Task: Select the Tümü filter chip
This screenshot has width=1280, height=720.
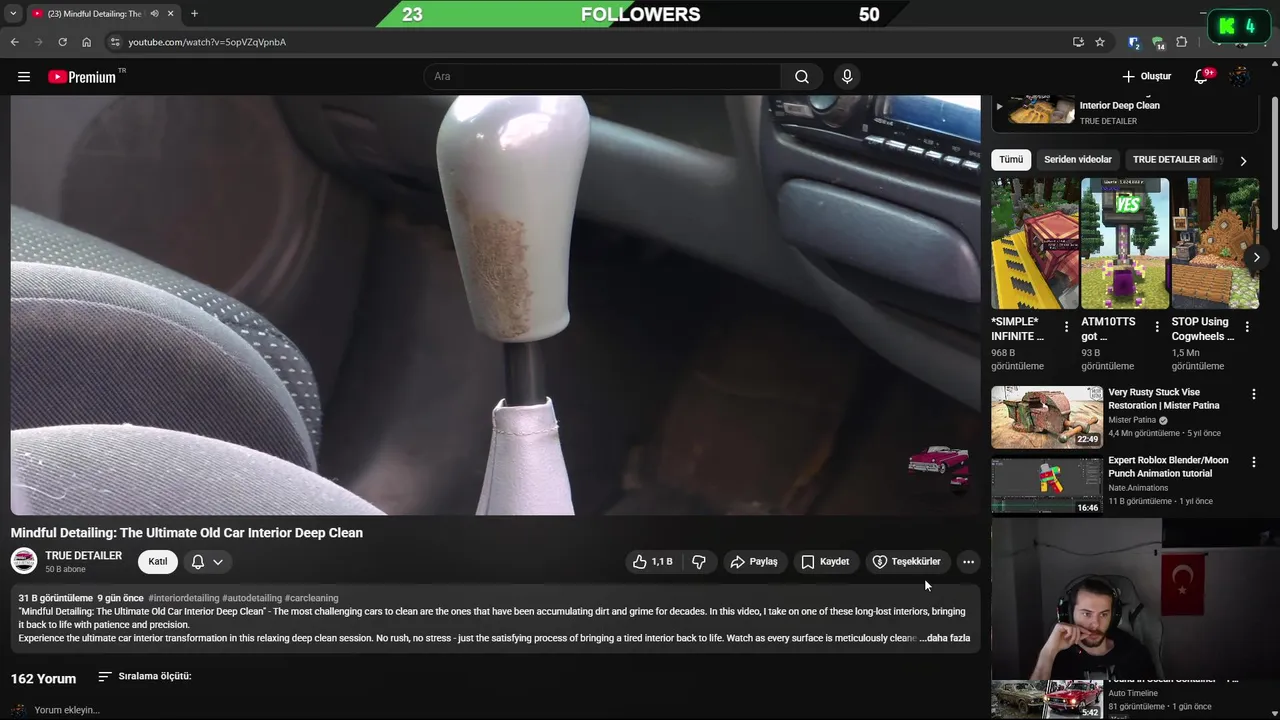Action: (1011, 160)
